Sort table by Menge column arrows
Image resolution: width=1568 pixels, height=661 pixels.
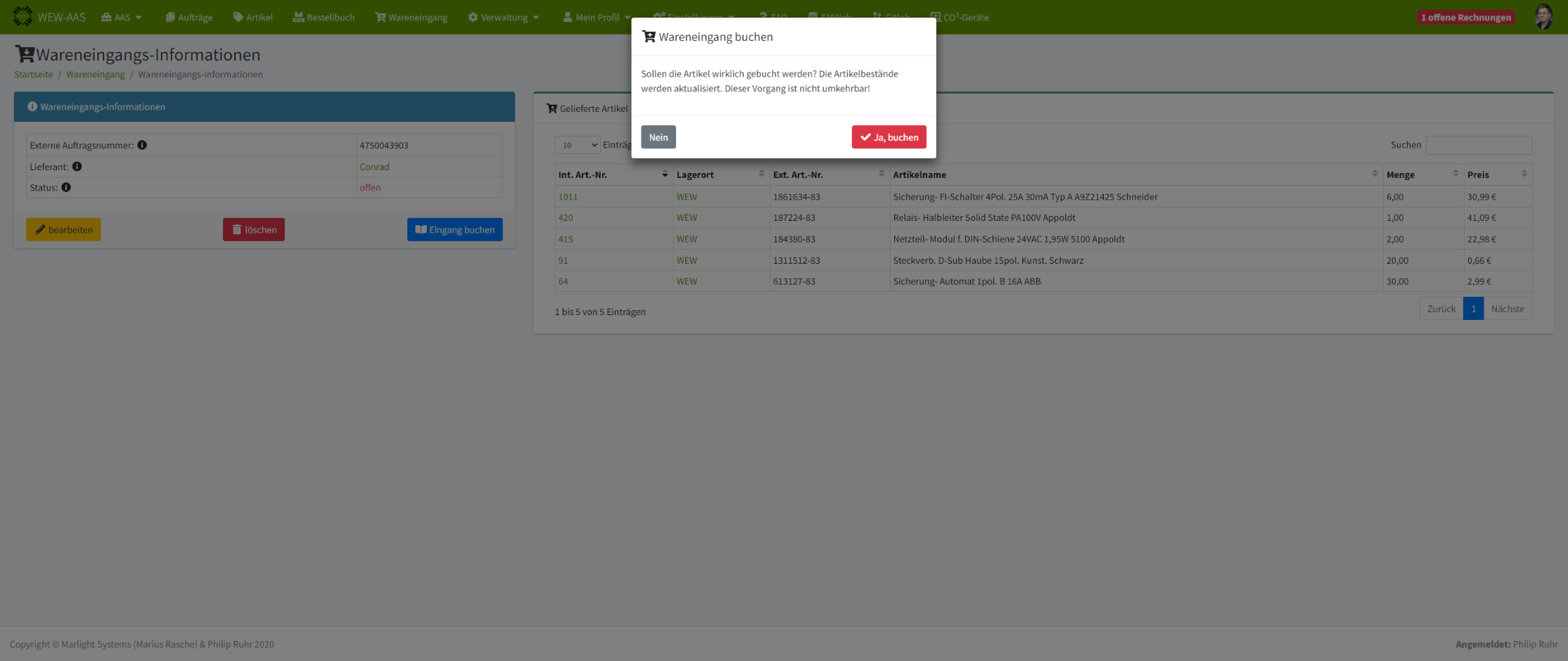click(x=1455, y=174)
